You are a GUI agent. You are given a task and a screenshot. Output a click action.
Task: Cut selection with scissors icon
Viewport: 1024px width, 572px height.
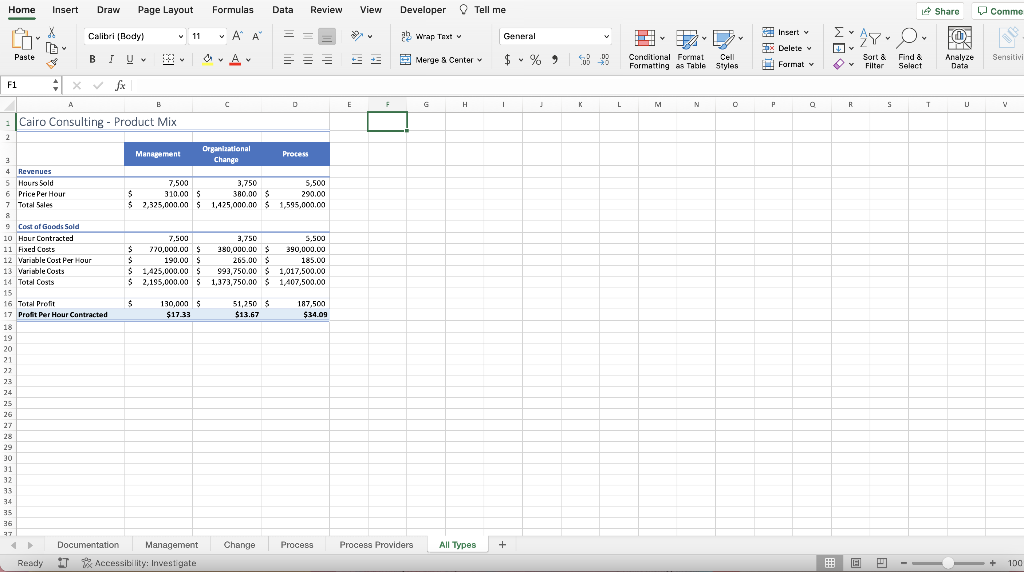click(x=52, y=33)
